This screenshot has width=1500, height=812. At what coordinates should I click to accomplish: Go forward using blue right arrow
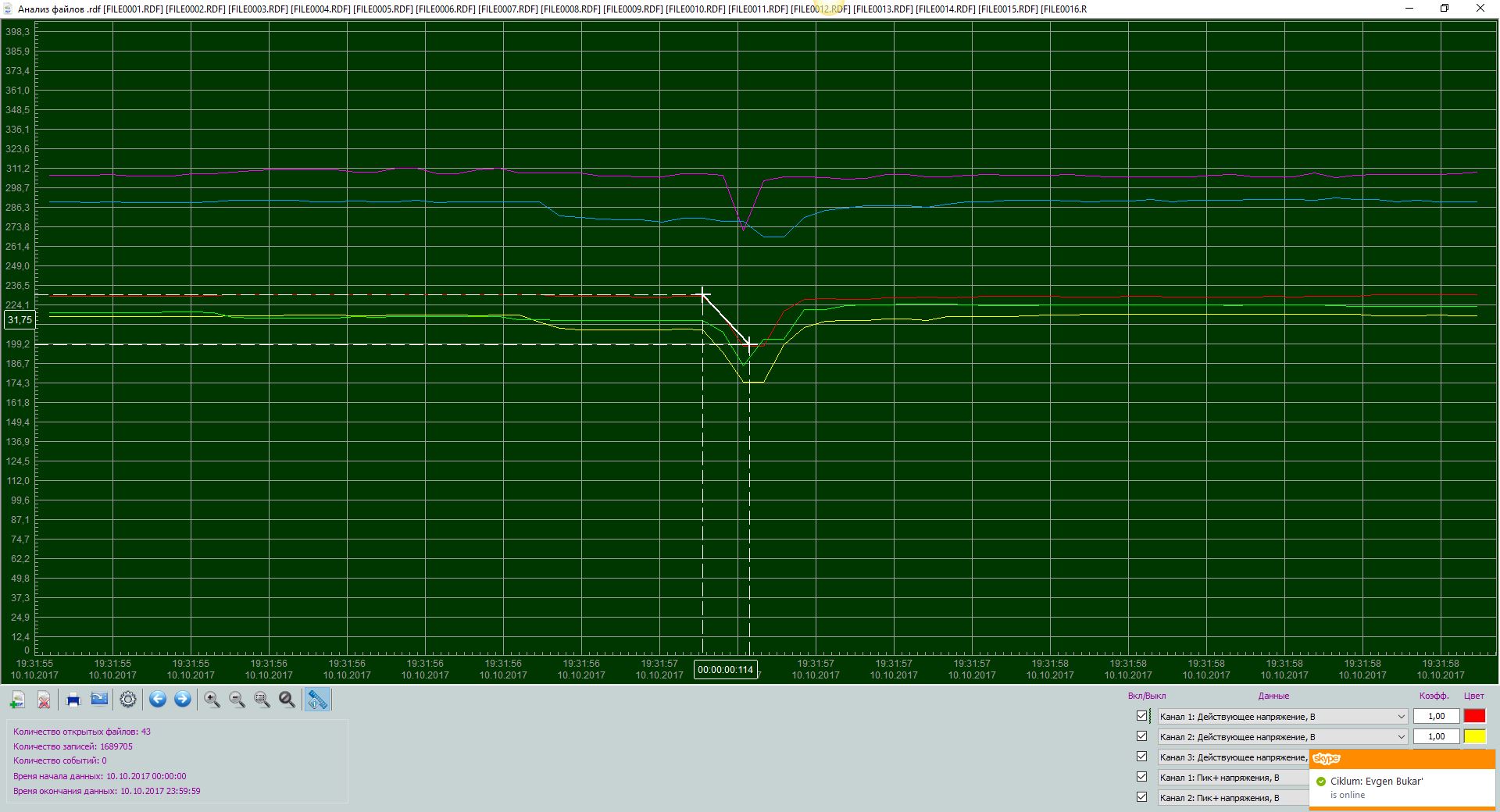coord(183,700)
